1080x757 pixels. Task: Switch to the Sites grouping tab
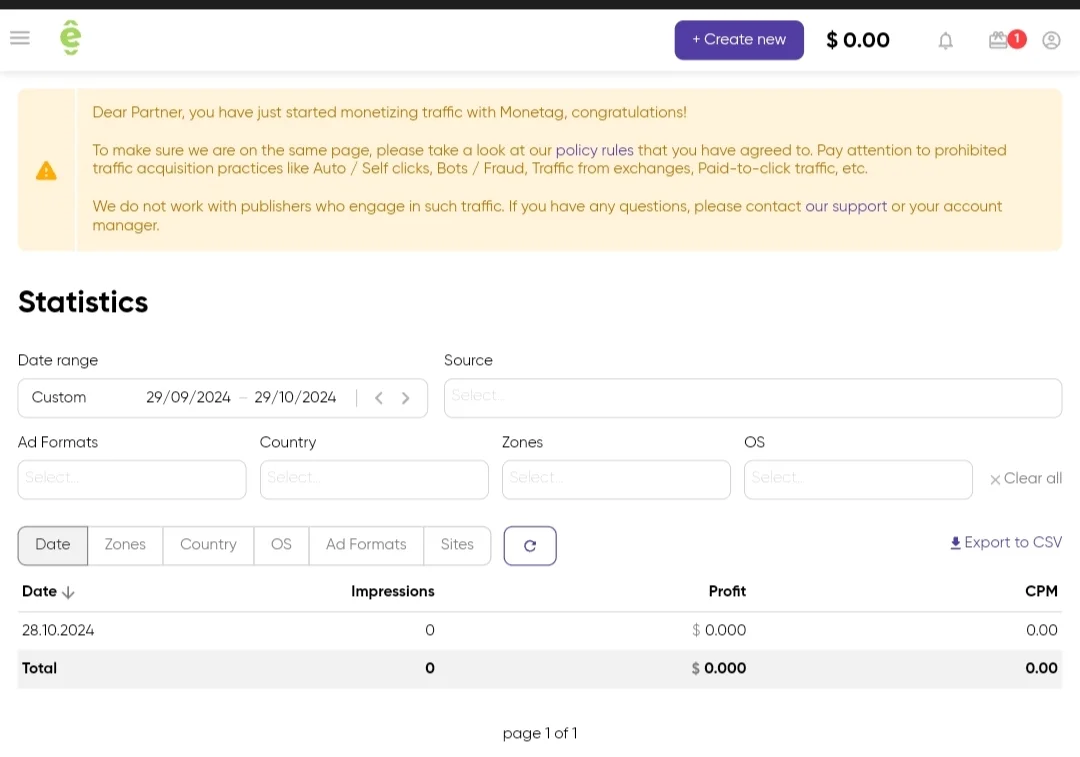pos(457,546)
